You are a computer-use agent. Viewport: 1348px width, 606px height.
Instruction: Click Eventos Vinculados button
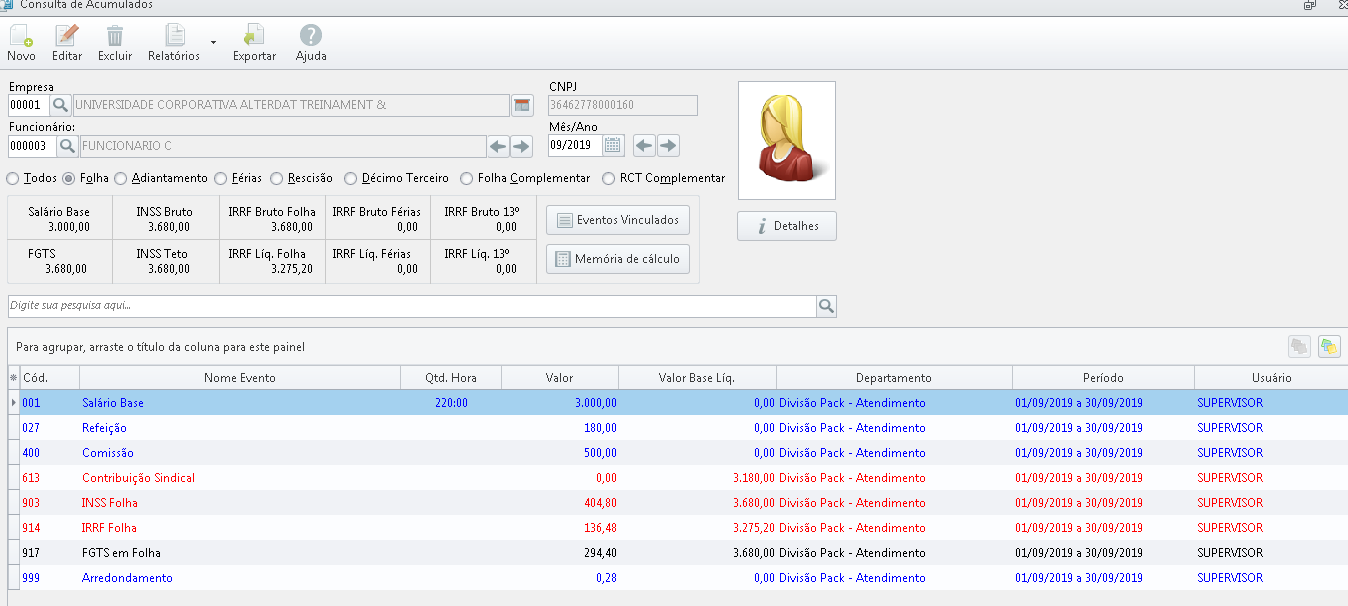point(618,220)
